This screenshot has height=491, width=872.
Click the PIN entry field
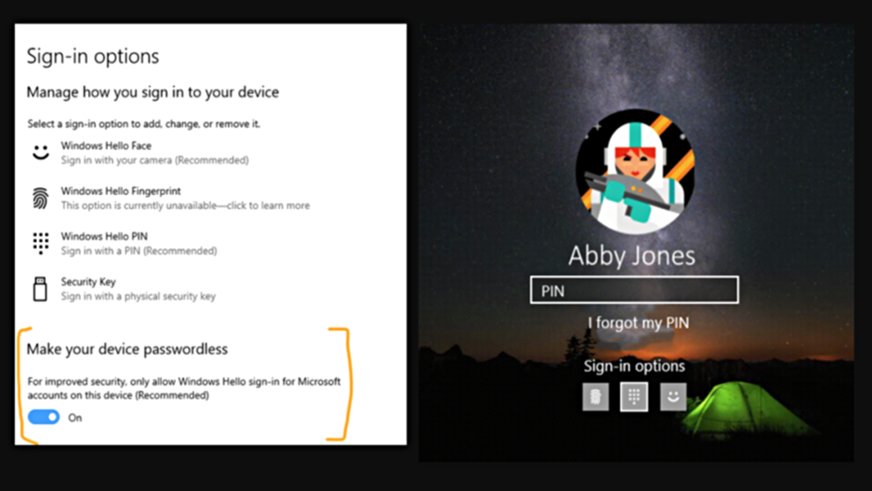[x=634, y=290]
